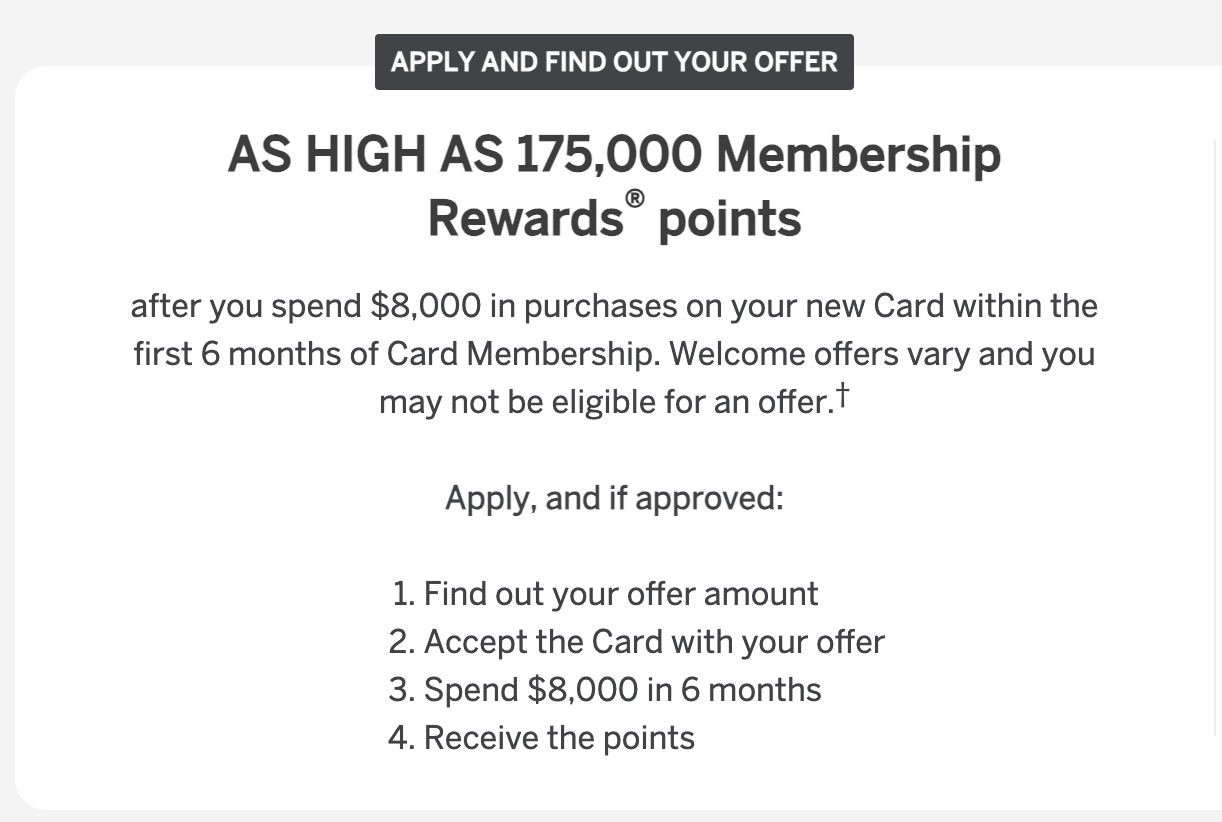Click the "175,000" figure in the heading
The width and height of the screenshot is (1222, 822).
click(x=609, y=155)
